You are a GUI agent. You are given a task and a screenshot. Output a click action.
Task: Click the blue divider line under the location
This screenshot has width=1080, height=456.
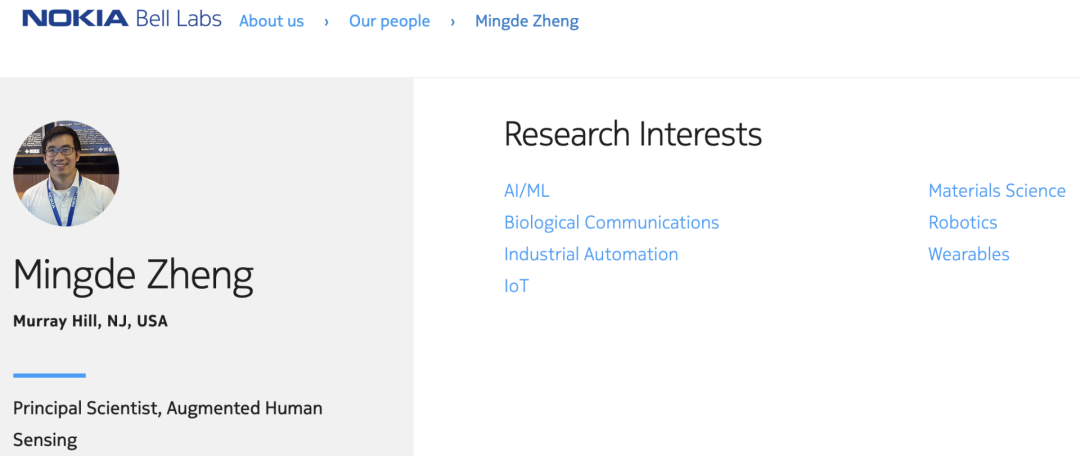click(x=49, y=376)
